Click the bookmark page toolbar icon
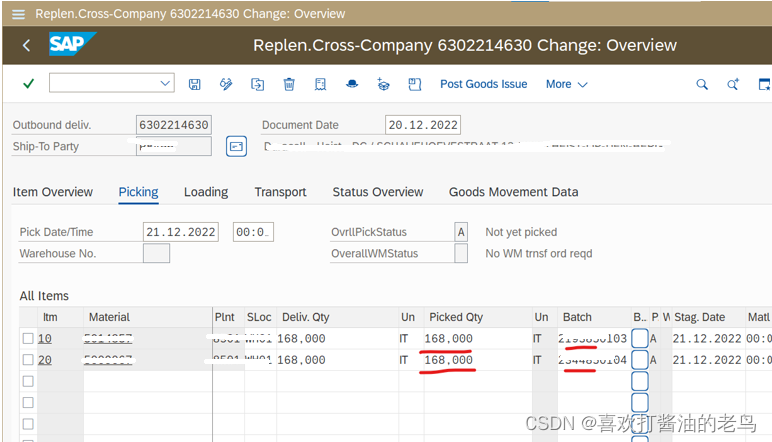 point(415,84)
